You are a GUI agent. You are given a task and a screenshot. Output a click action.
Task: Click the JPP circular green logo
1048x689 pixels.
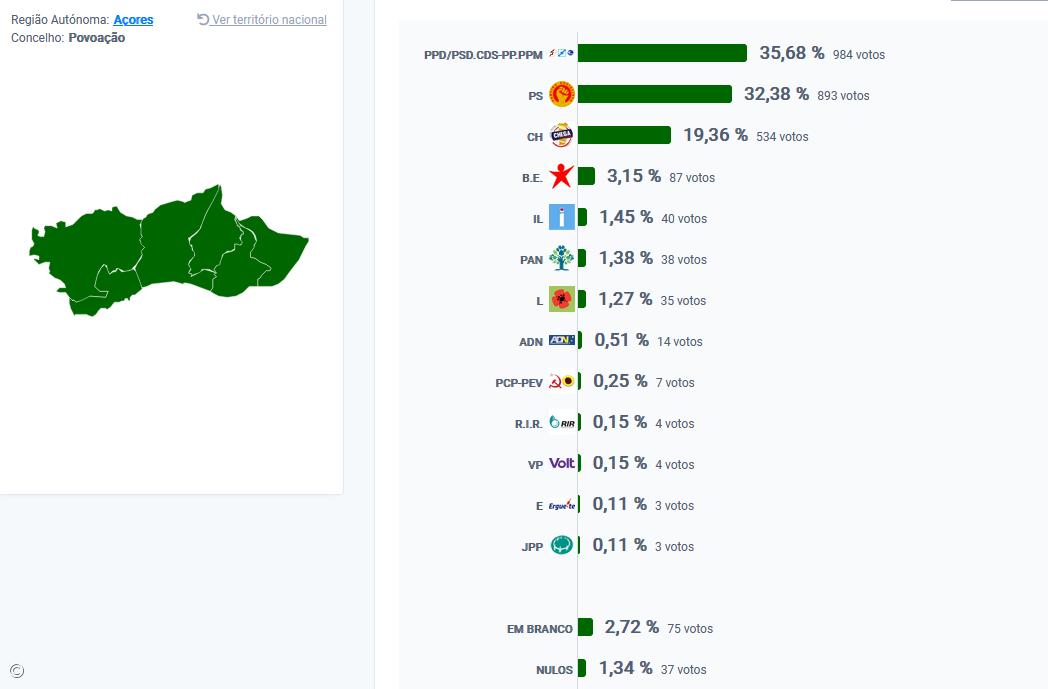pos(562,545)
